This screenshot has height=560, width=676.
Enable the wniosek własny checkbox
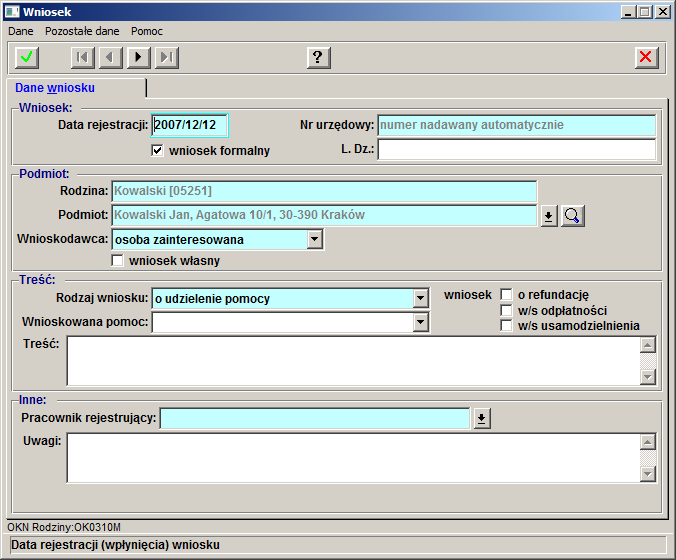coord(117,260)
